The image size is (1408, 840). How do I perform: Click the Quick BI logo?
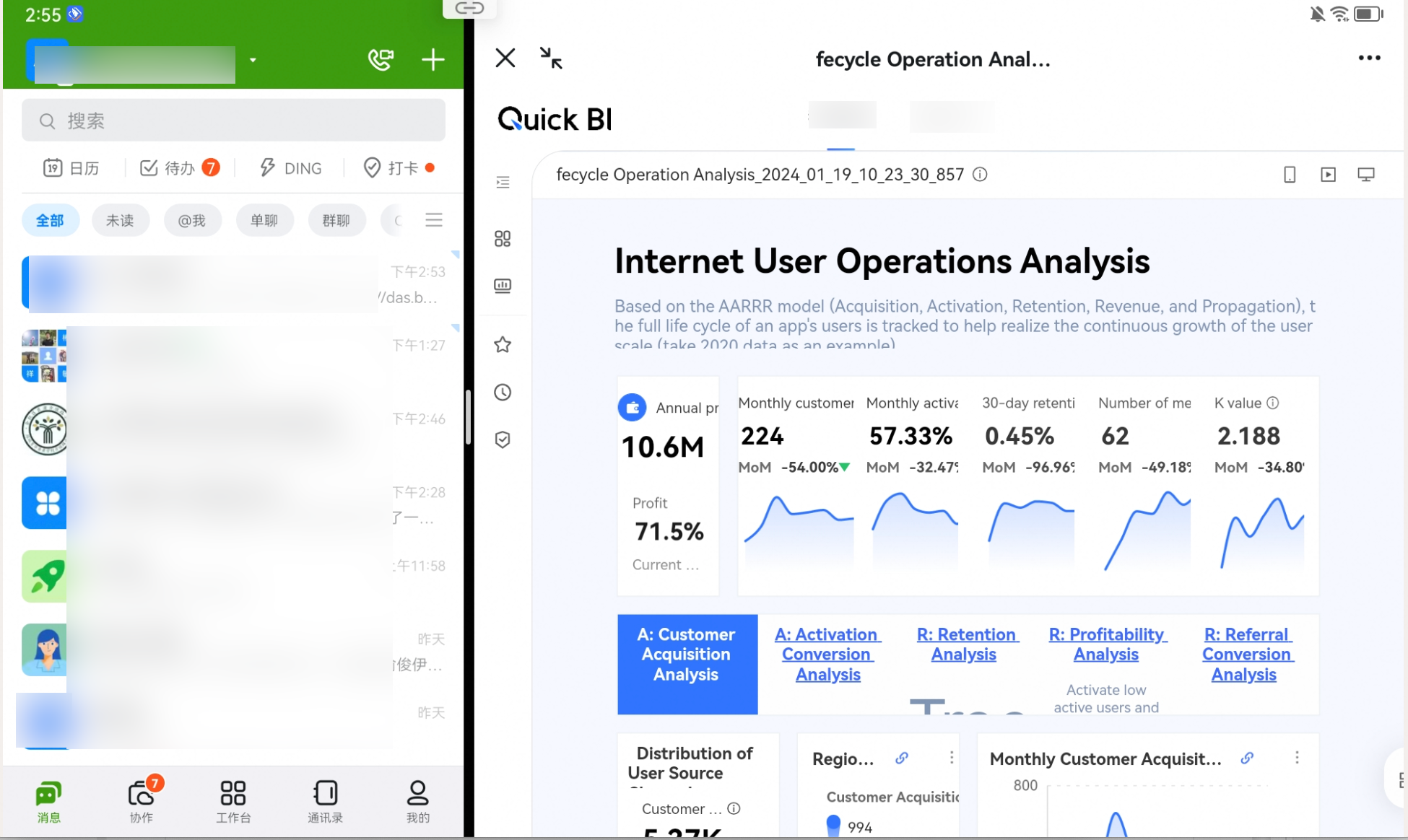555,119
